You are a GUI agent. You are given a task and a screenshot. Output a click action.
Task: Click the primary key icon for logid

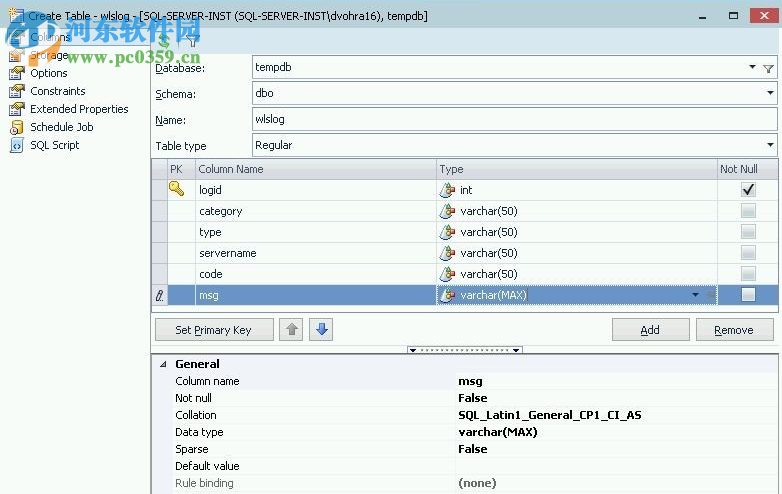[x=177, y=188]
